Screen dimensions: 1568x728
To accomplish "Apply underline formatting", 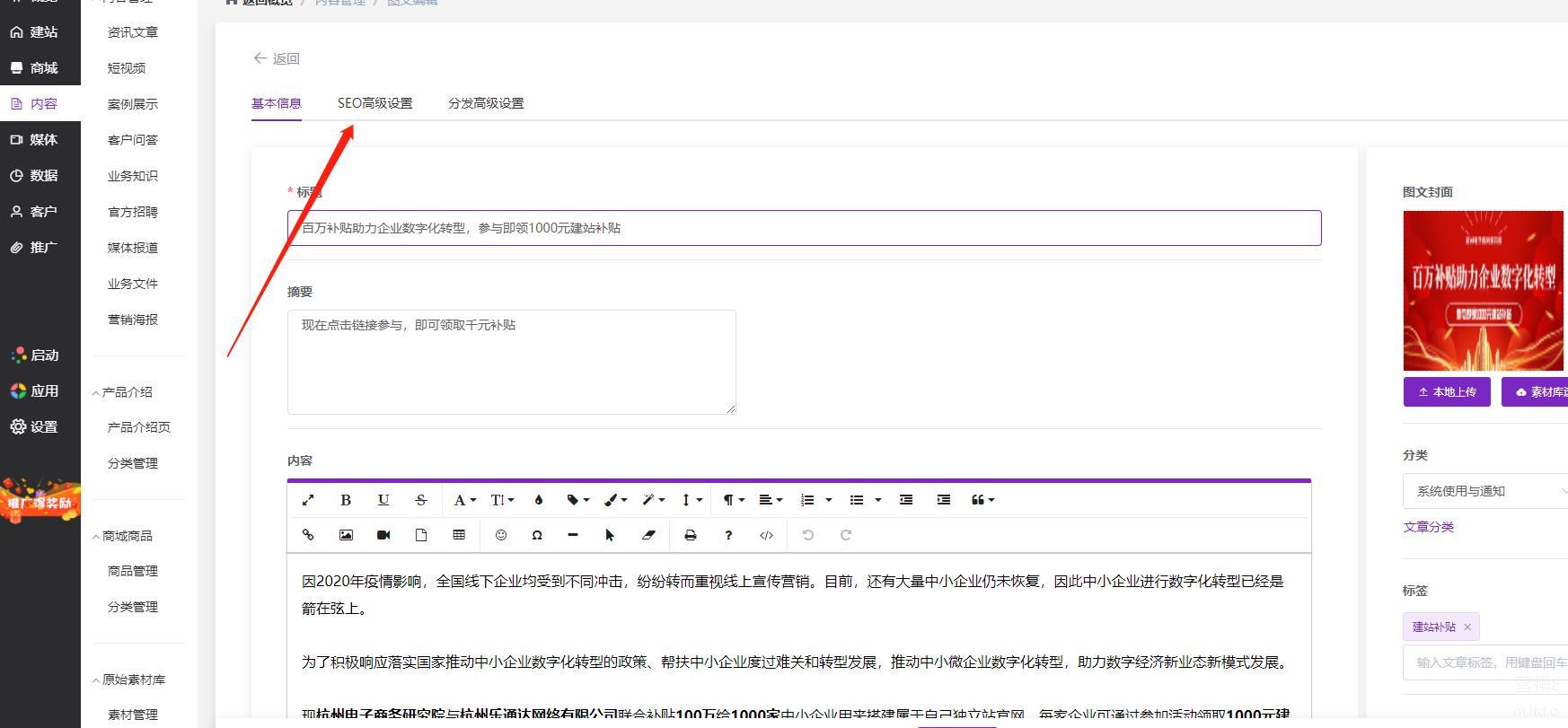I will pos(383,500).
